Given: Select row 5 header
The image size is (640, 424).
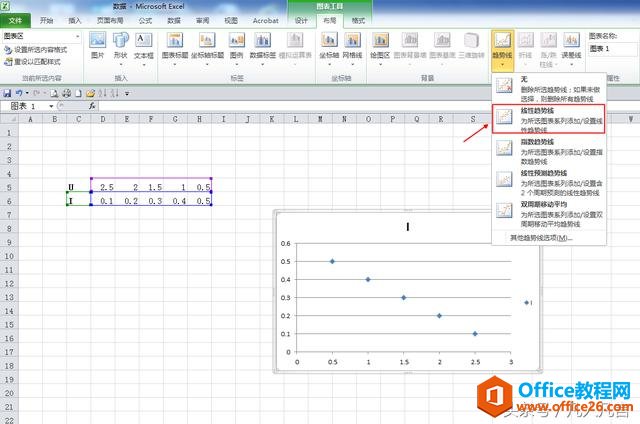Looking at the screenshot, I should pyautogui.click(x=9, y=187).
